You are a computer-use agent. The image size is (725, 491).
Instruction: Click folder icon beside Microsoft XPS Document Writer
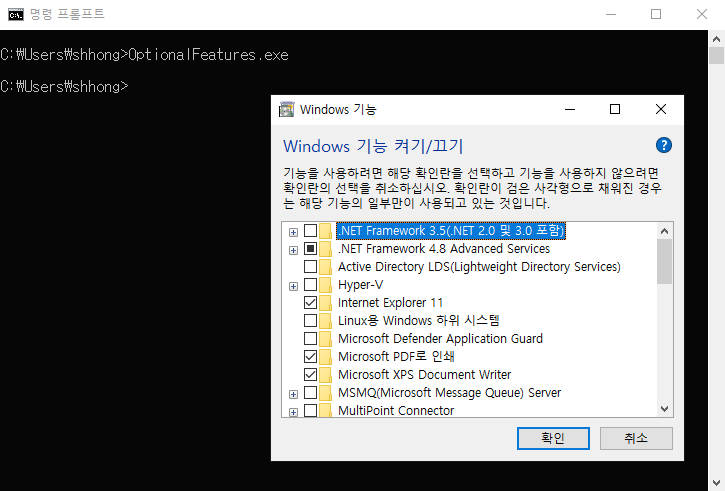pos(326,374)
